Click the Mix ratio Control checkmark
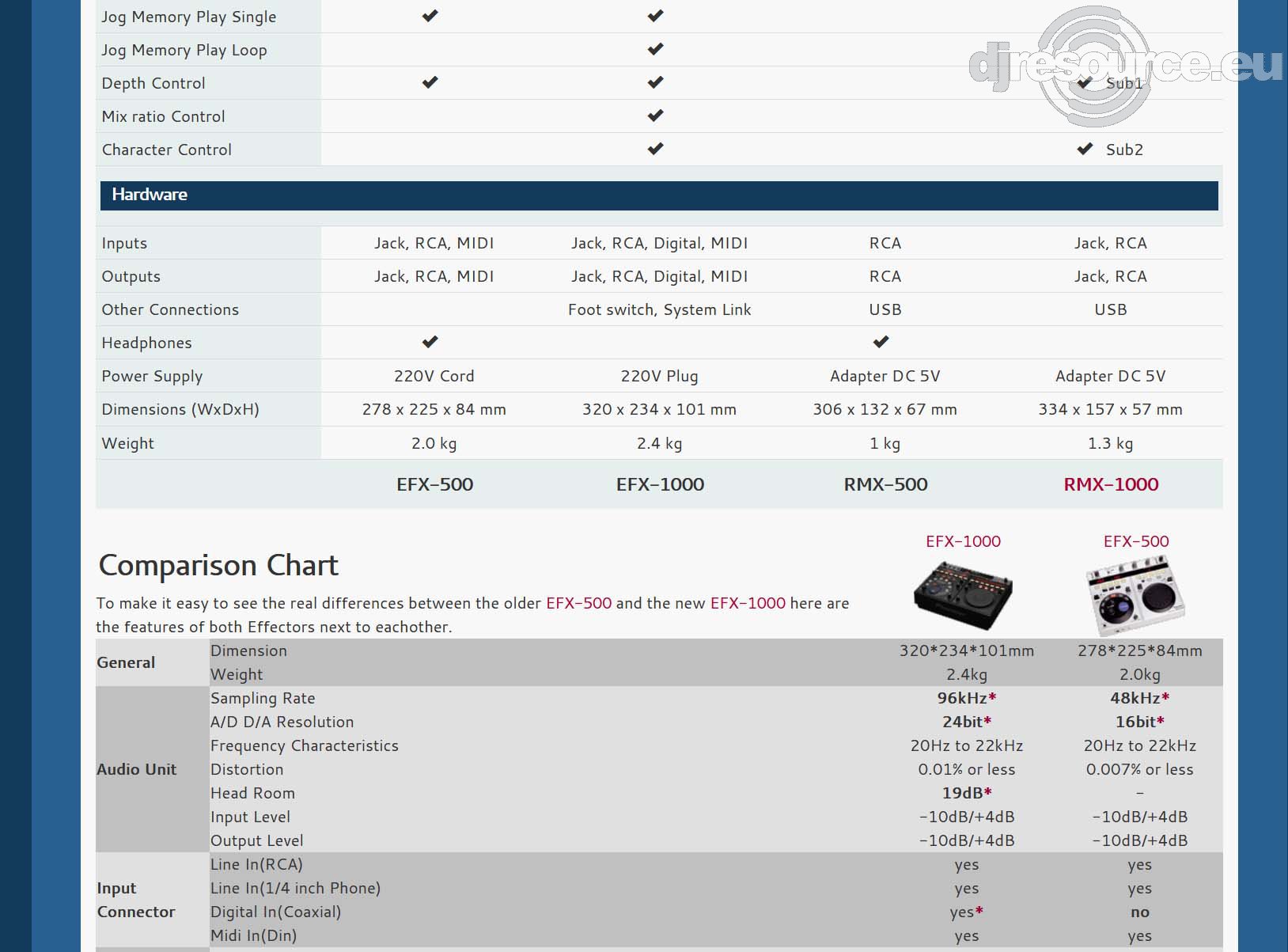Screen dimensions: 1288x952 tap(656, 116)
